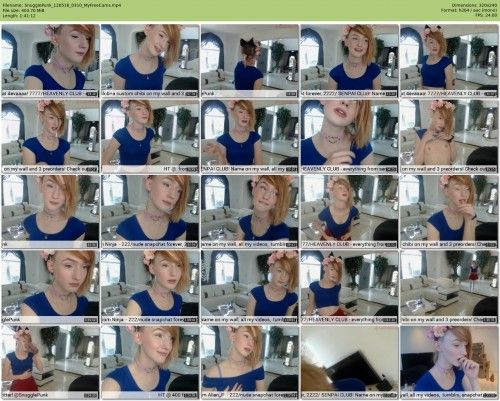Select the File size line in header
The height and width of the screenshot is (401, 500).
click(23, 10)
